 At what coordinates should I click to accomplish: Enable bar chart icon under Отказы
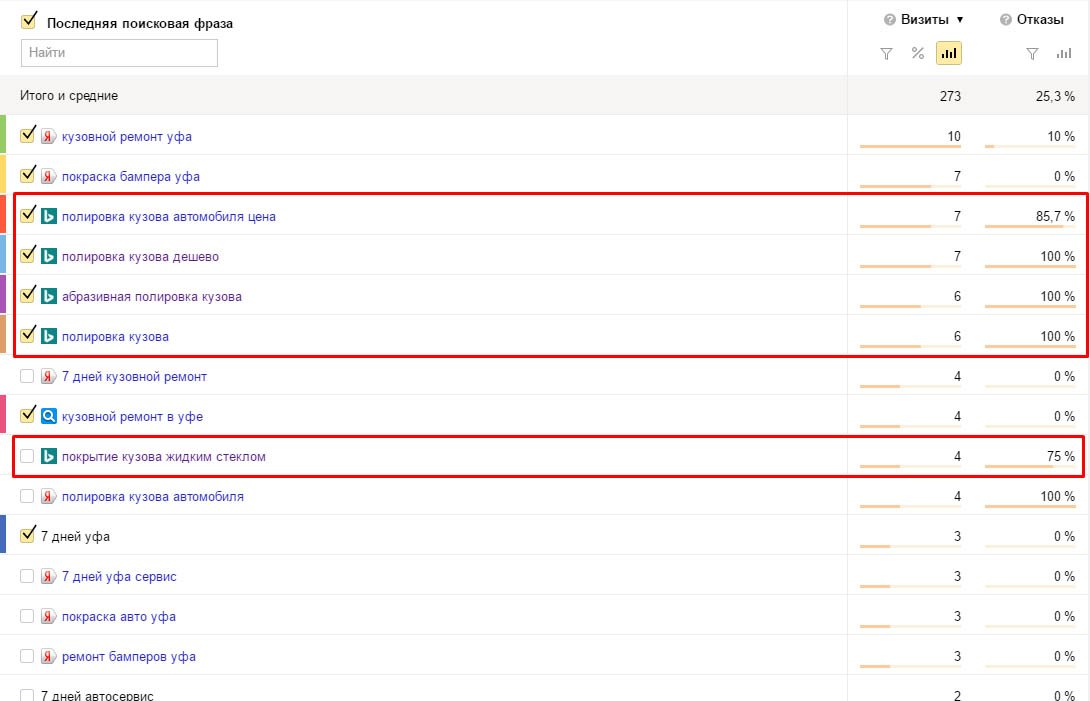click(1064, 54)
